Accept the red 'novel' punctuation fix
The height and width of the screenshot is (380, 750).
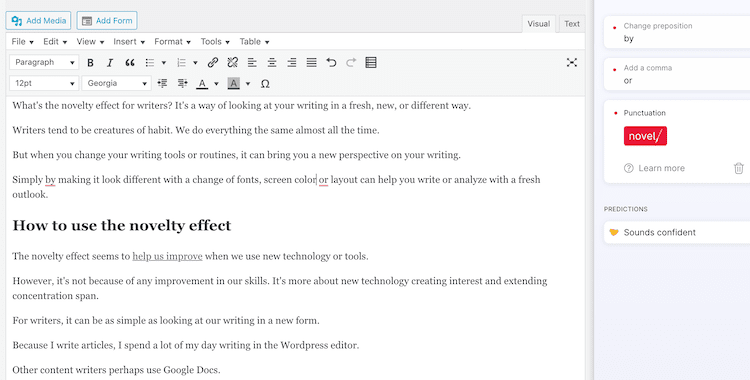coord(645,136)
